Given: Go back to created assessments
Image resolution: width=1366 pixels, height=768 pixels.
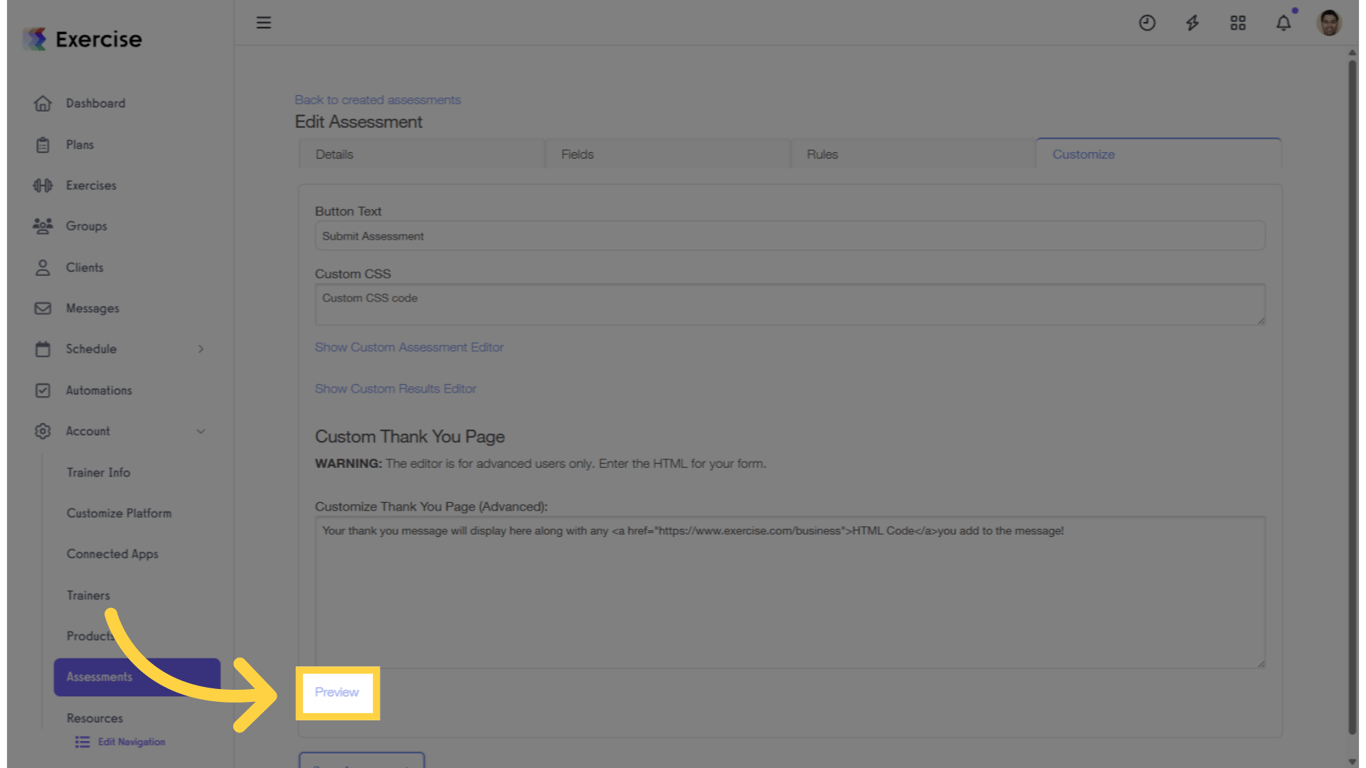Looking at the screenshot, I should point(377,100).
